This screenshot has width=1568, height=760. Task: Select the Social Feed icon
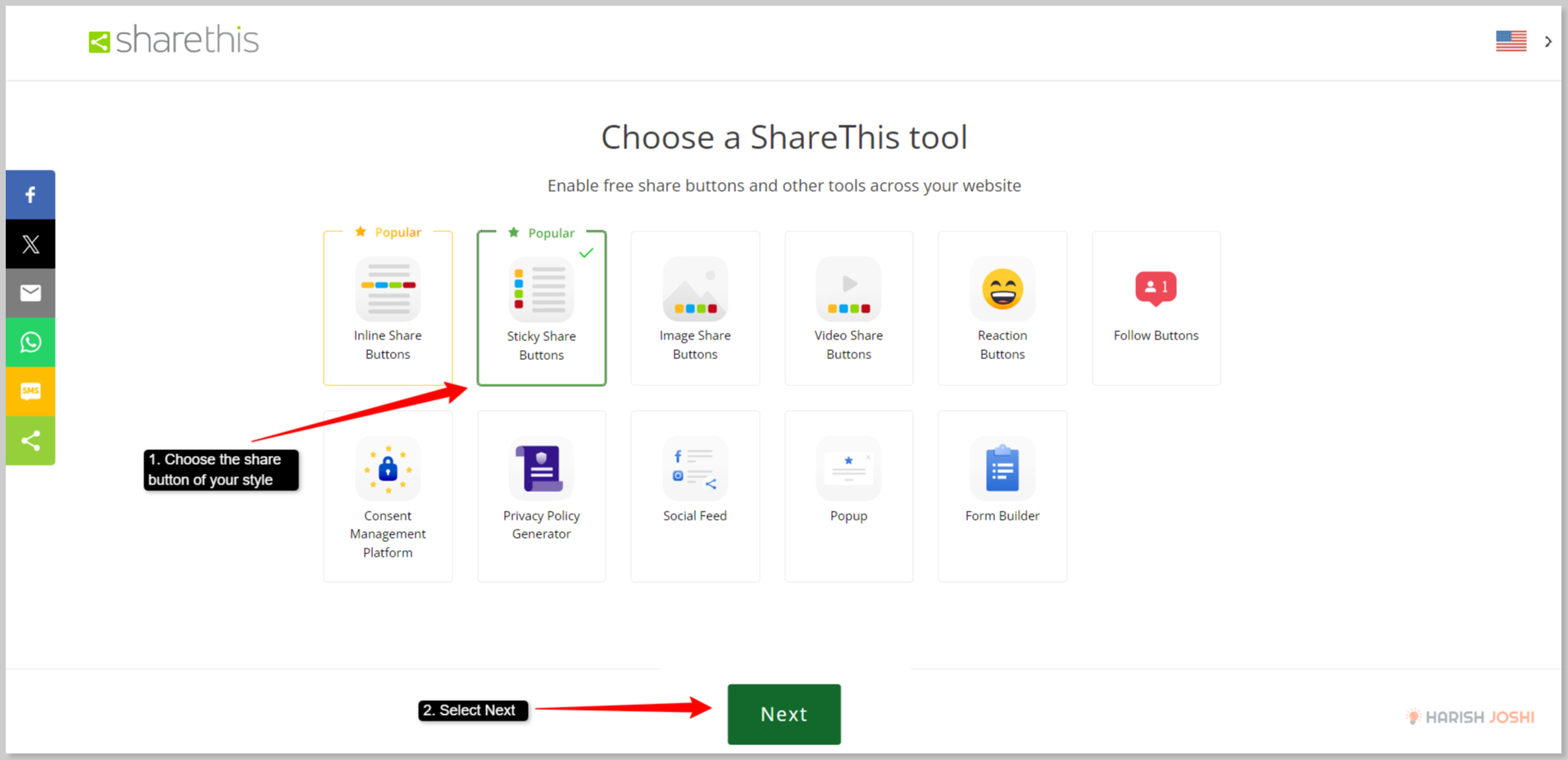[695, 469]
